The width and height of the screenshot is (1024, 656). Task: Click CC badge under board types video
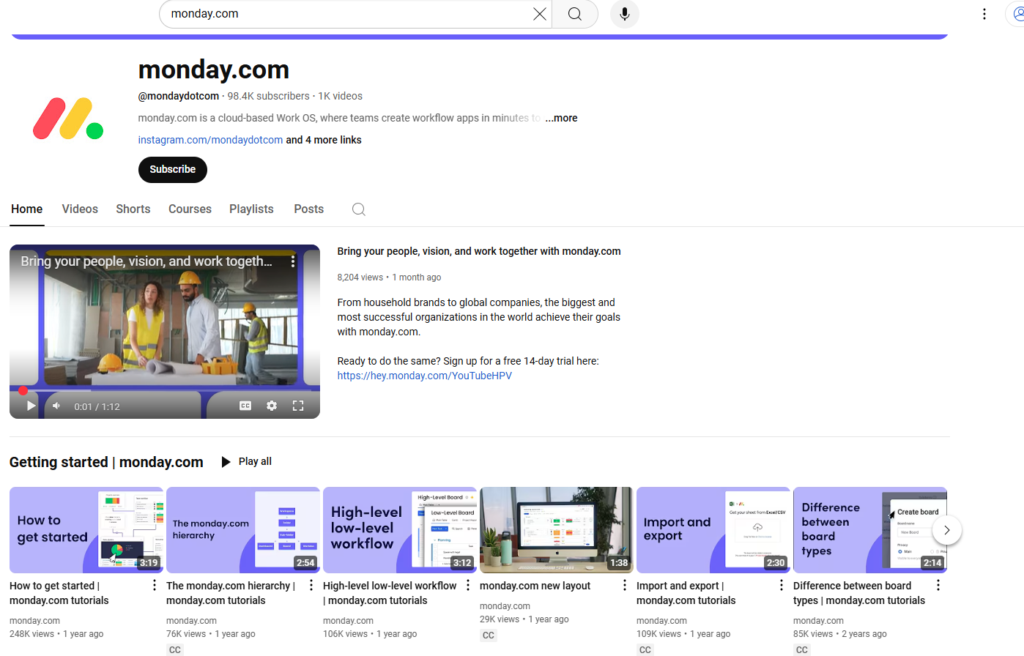(802, 649)
